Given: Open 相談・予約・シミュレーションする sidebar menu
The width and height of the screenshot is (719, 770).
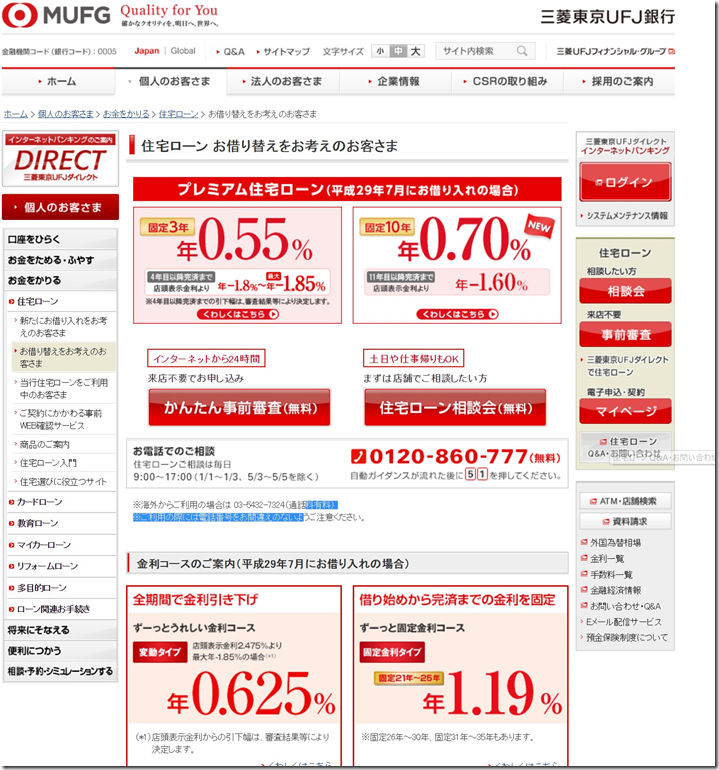Looking at the screenshot, I should coord(60,671).
